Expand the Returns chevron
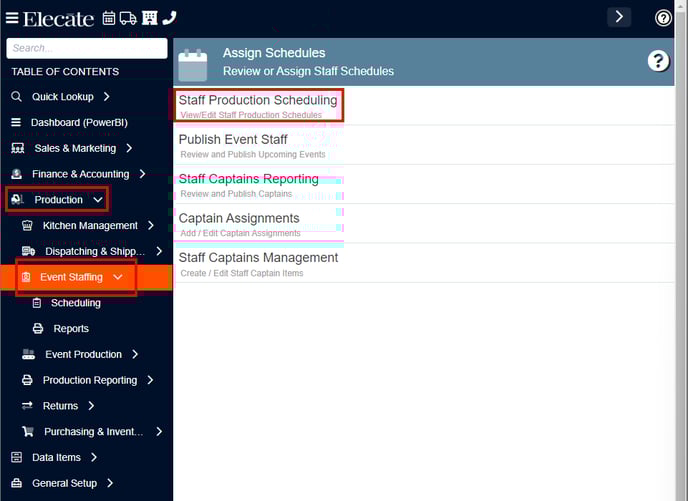 [x=91, y=406]
